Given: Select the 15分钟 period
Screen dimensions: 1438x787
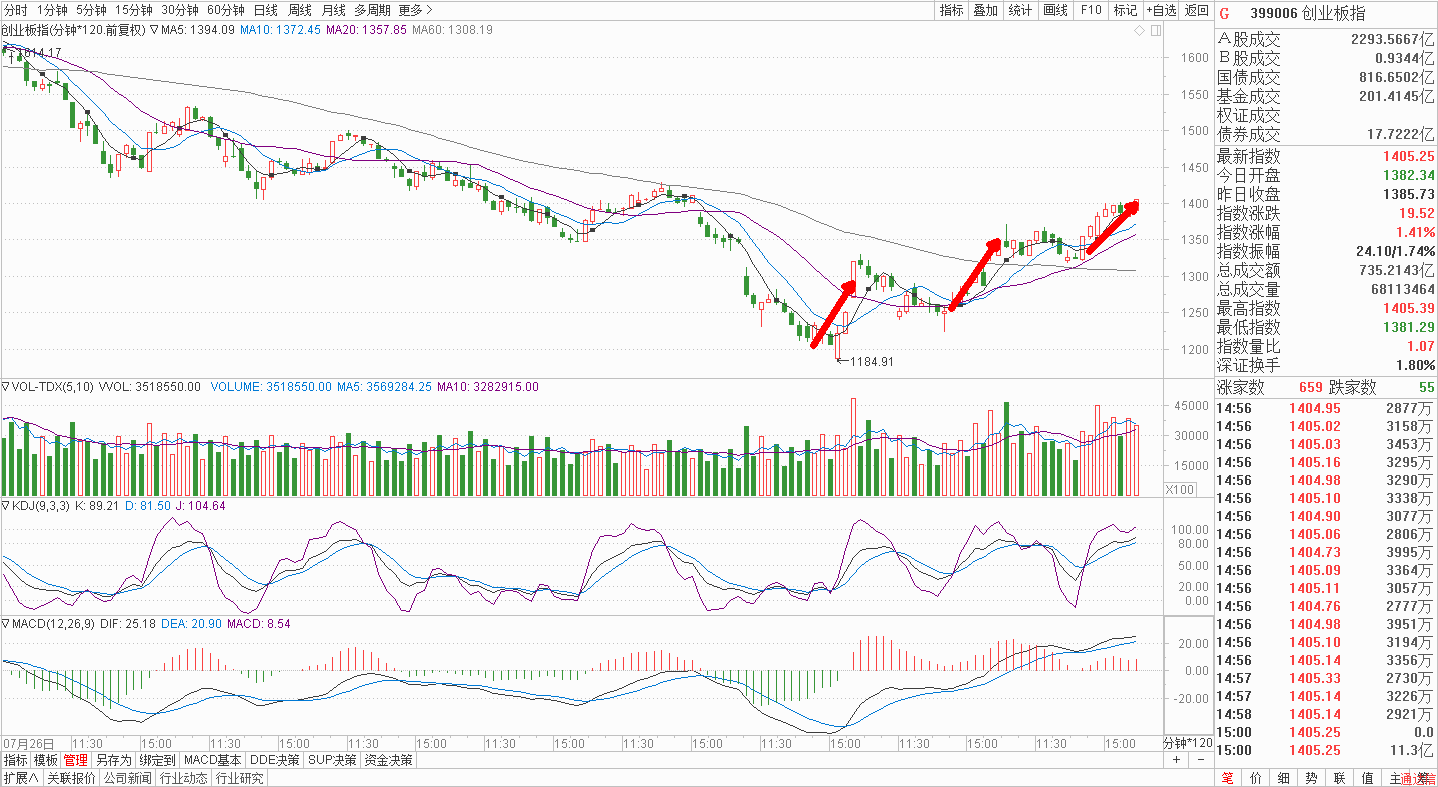Looking at the screenshot, I should coord(133,10).
